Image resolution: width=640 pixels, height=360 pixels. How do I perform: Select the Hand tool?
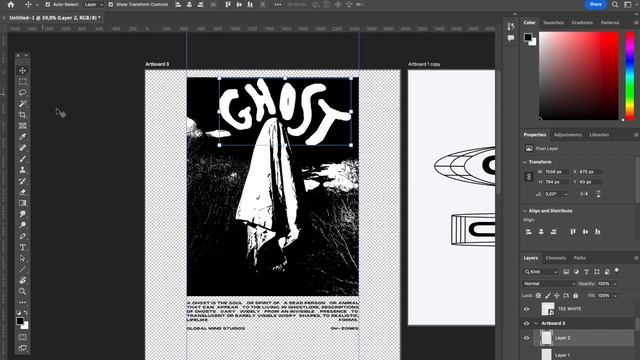[x=22, y=280]
